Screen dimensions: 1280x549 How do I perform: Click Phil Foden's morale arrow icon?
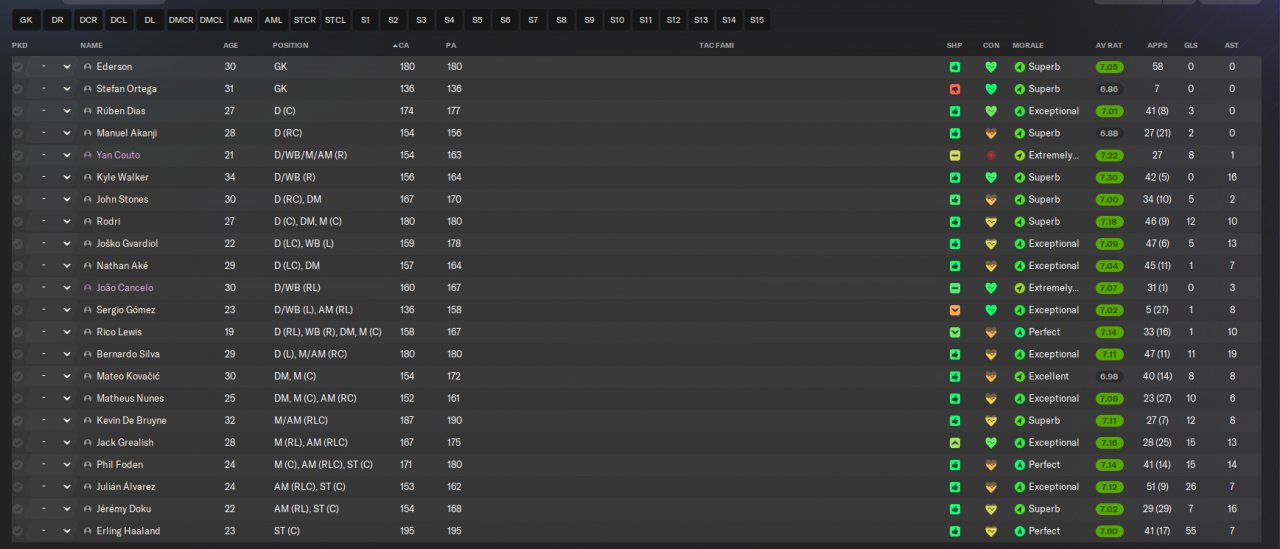[1019, 465]
